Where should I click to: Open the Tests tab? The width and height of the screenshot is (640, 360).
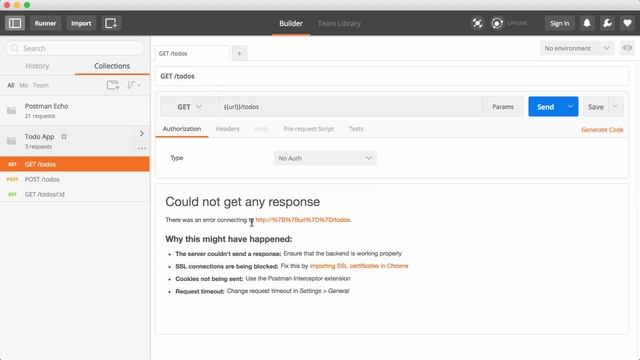pos(356,129)
